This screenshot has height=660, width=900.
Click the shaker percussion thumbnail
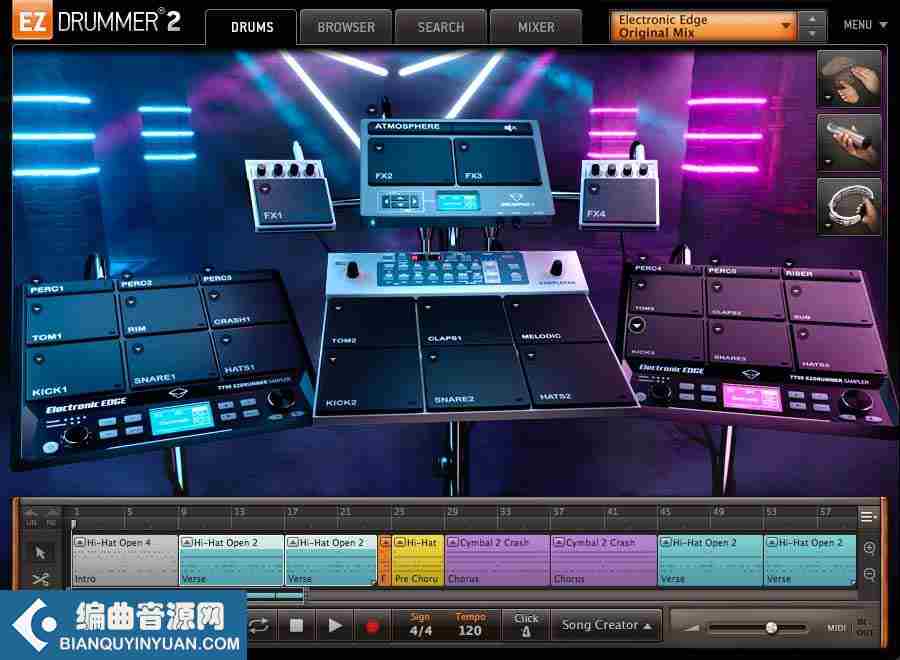click(x=849, y=142)
